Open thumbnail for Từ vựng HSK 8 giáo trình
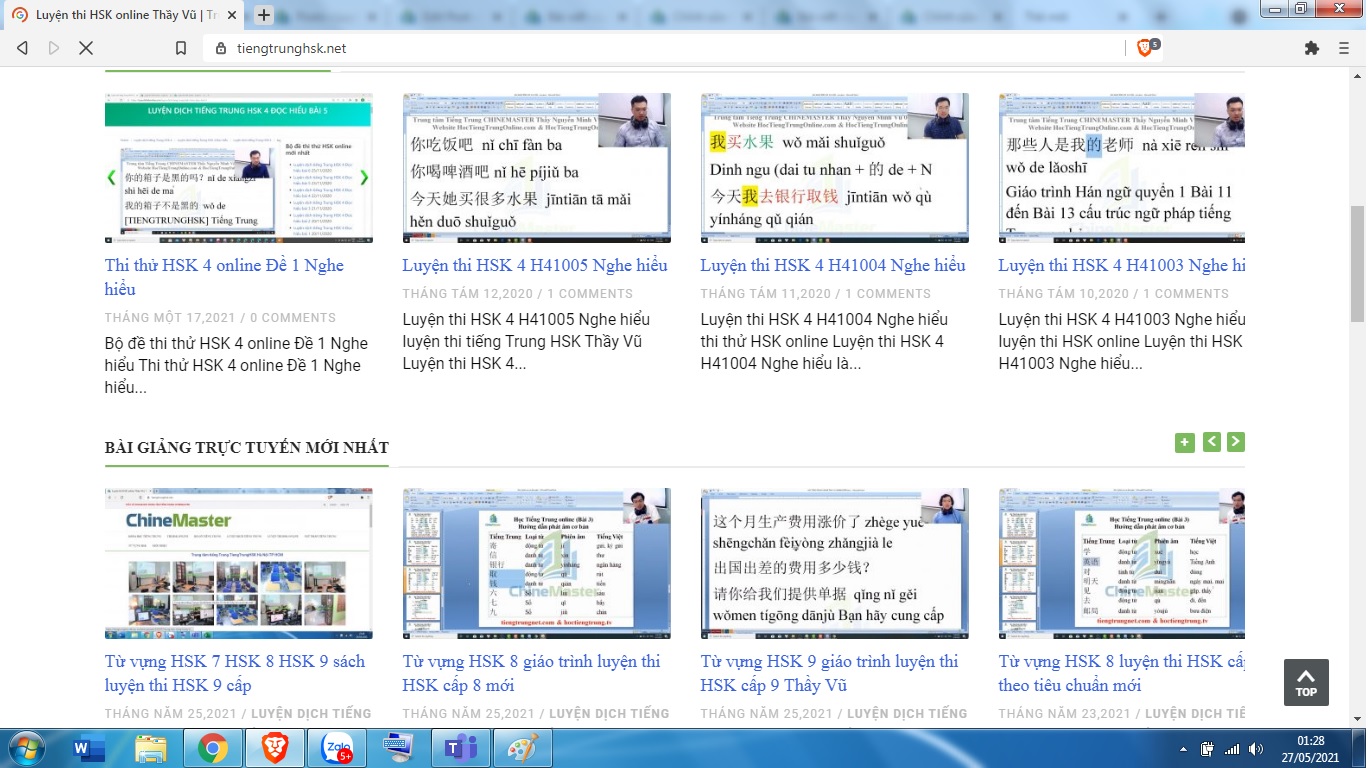1368x768 pixels. click(537, 564)
